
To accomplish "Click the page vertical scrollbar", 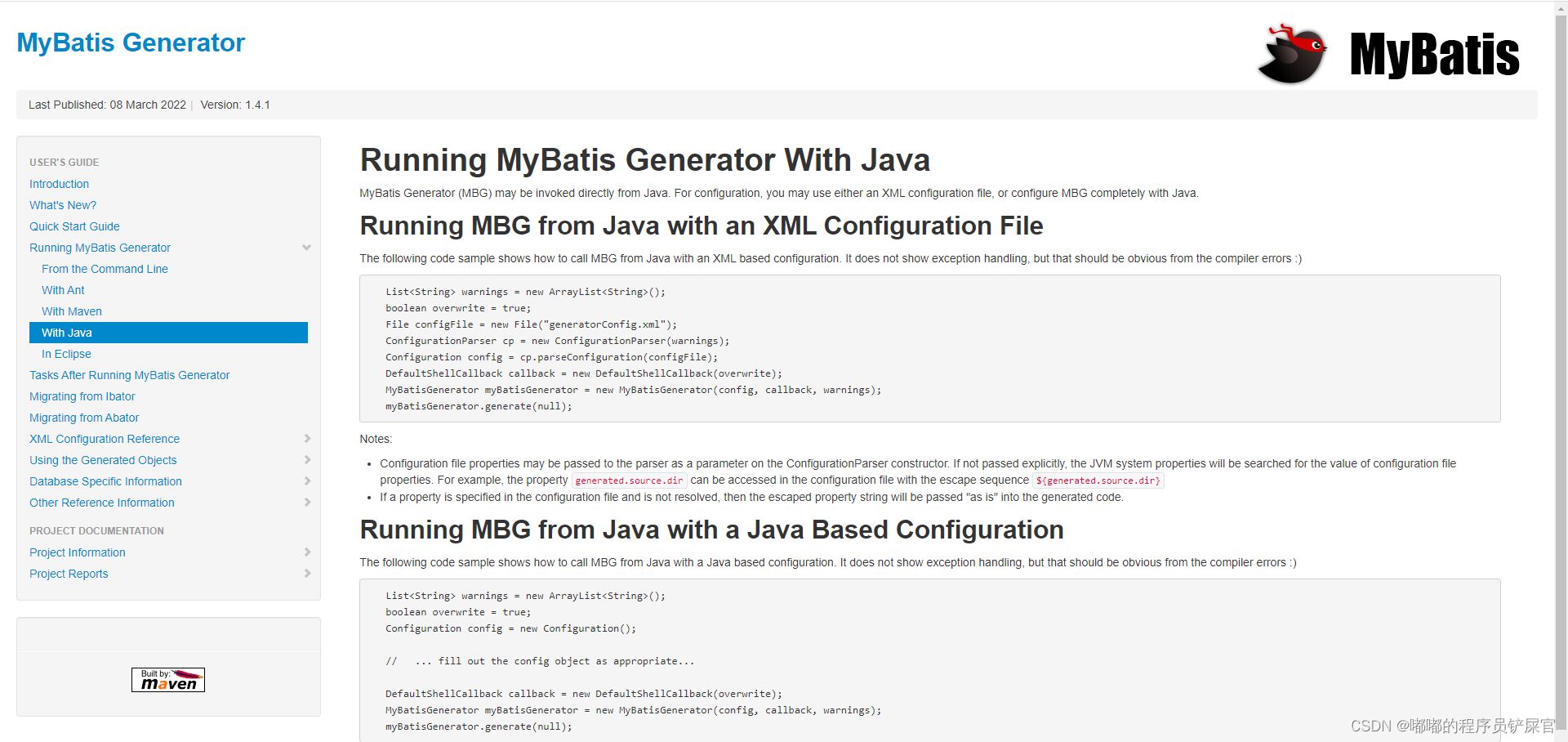I will 1561,371.
